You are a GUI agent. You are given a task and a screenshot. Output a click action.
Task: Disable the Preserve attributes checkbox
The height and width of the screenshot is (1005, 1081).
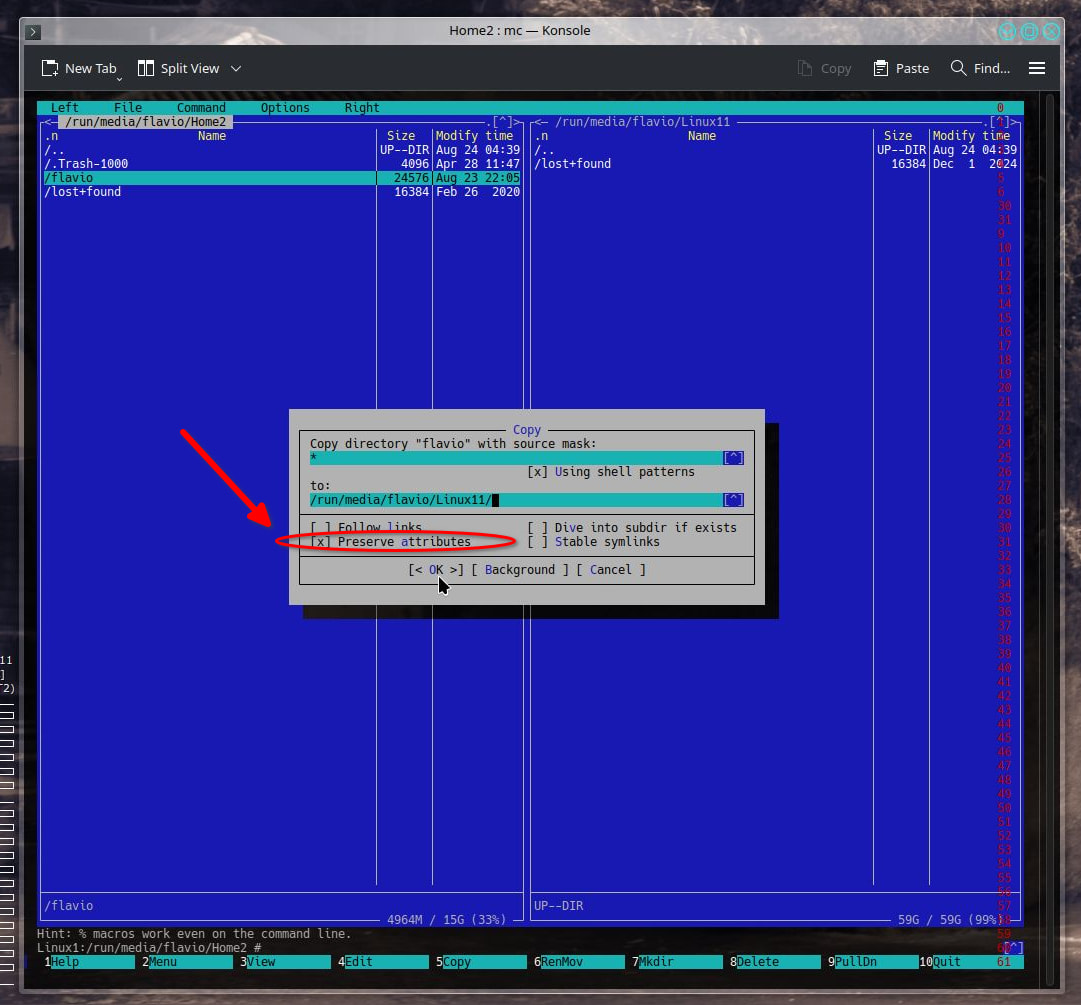click(x=320, y=542)
